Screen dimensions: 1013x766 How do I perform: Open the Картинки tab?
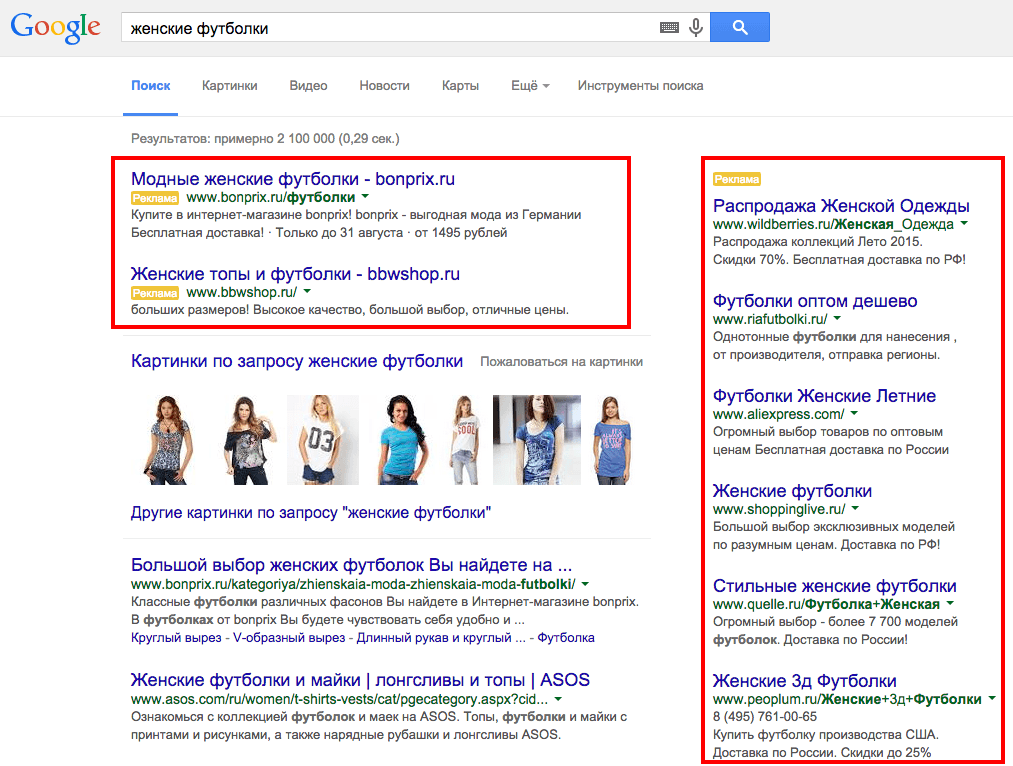click(x=229, y=85)
